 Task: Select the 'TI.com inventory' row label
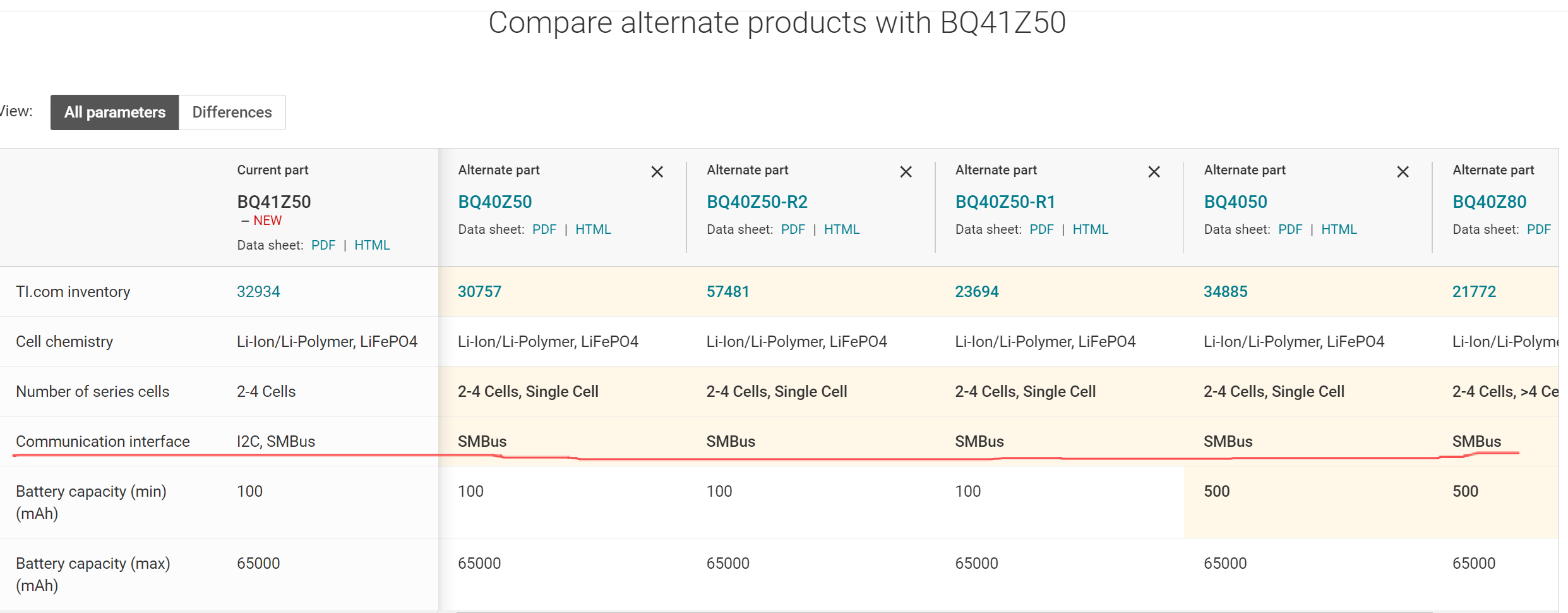pos(73,291)
